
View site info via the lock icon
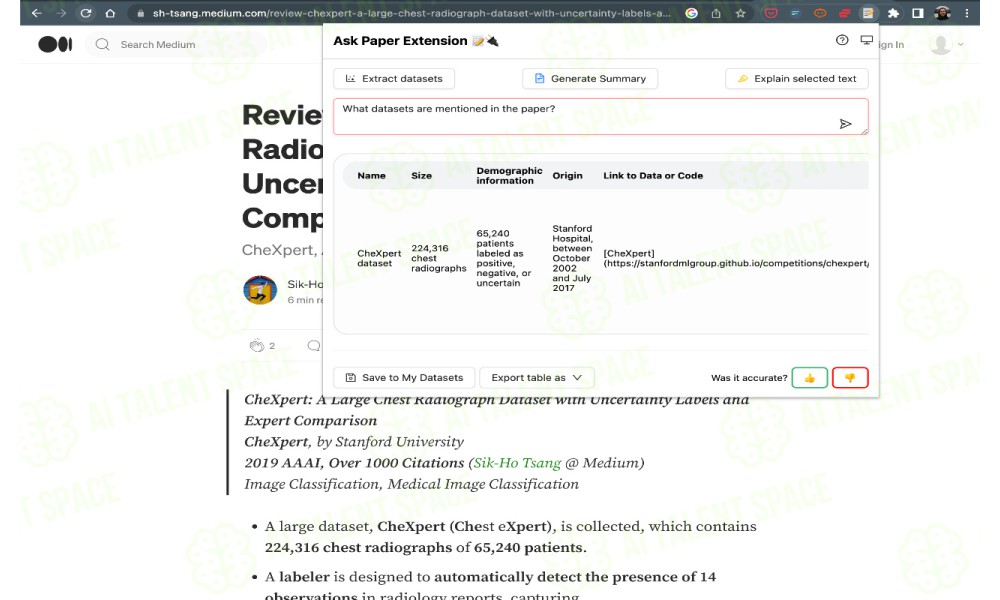click(x=140, y=13)
